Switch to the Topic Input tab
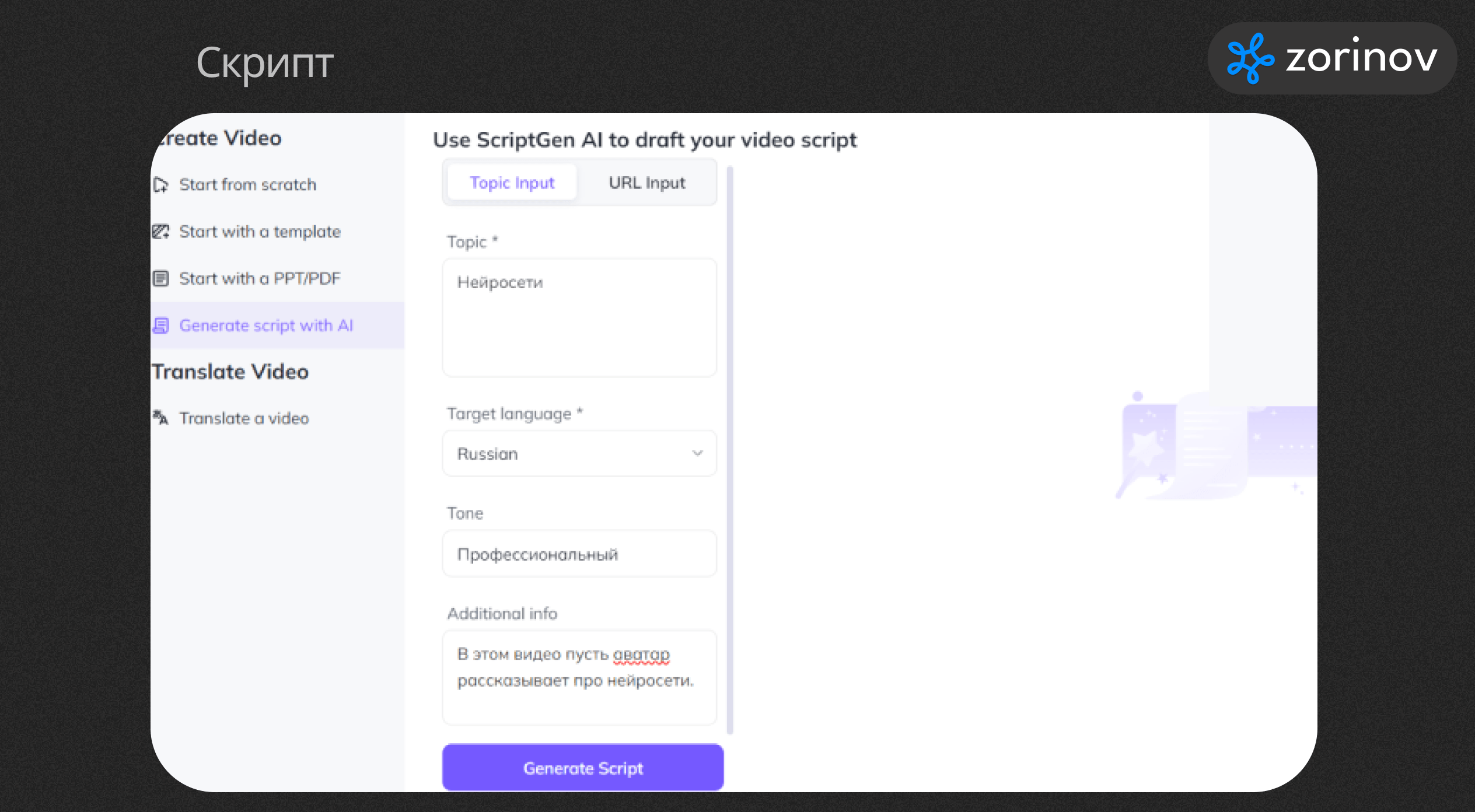Screen dimensions: 1475x812 click(x=512, y=183)
